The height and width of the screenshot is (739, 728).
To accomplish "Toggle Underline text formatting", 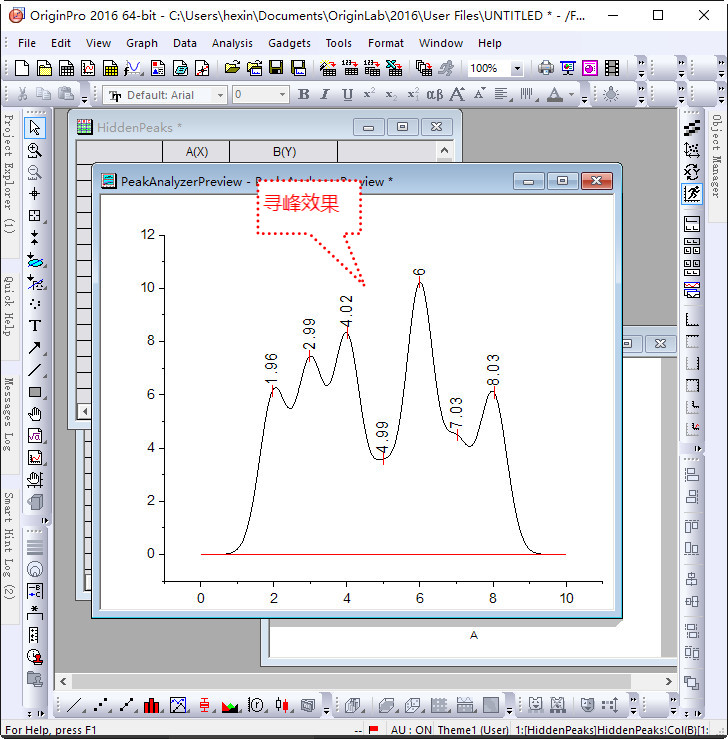I will [347, 95].
